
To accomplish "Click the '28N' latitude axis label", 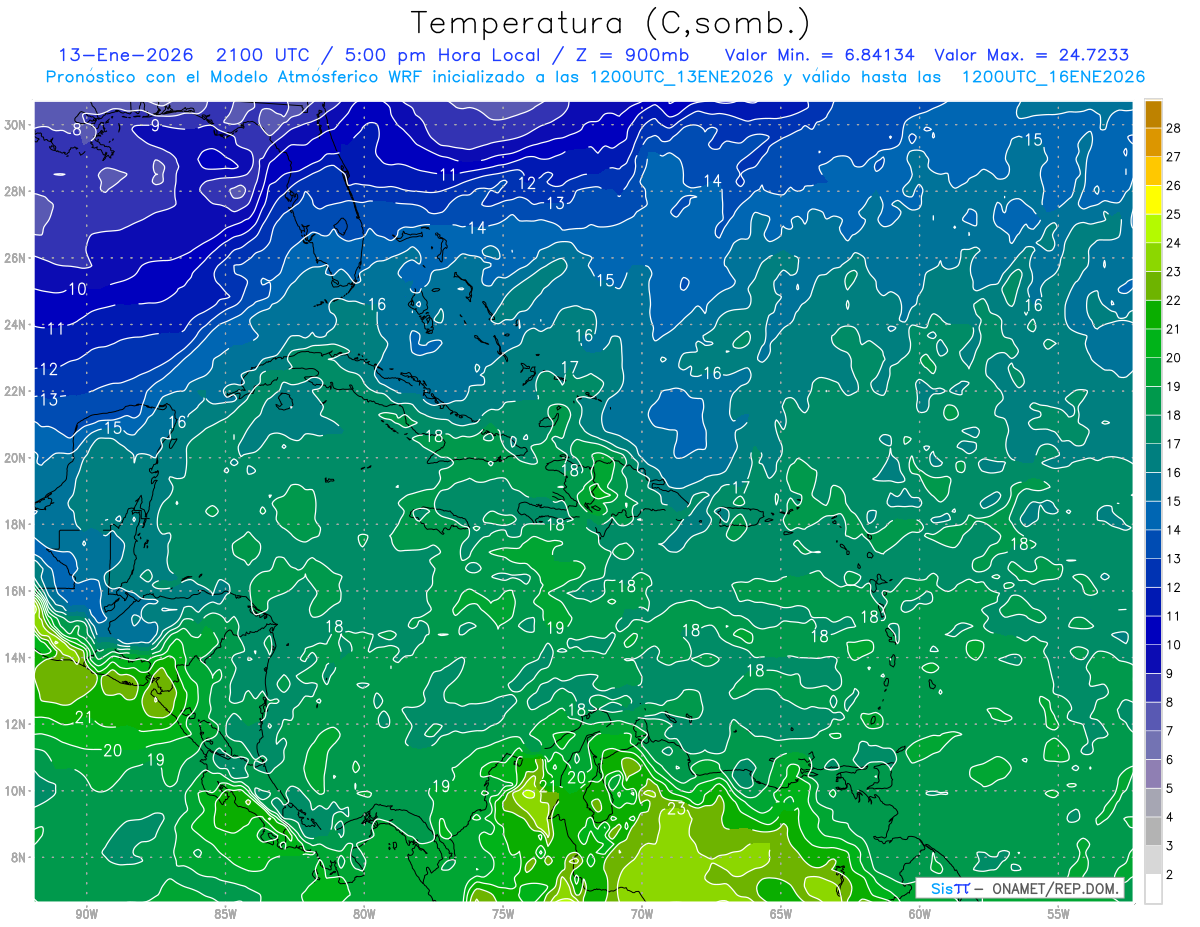I will [15, 191].
